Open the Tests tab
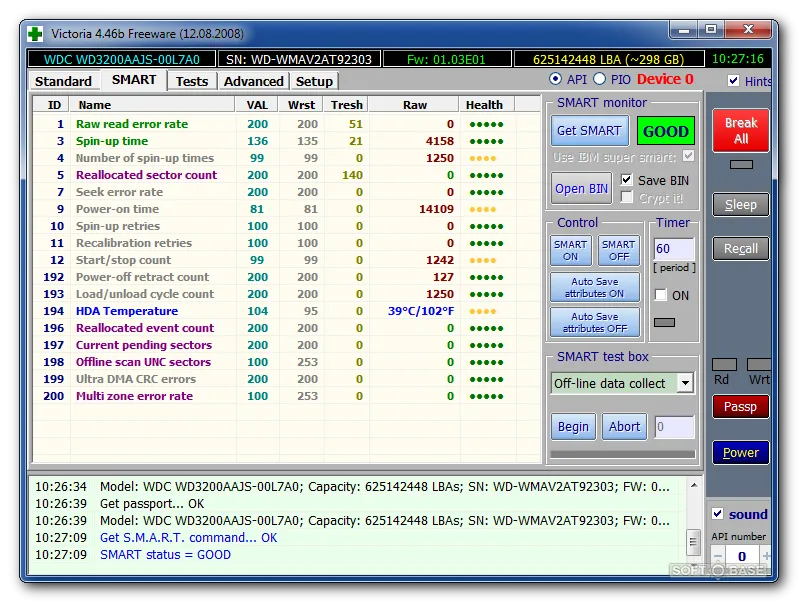 point(192,81)
